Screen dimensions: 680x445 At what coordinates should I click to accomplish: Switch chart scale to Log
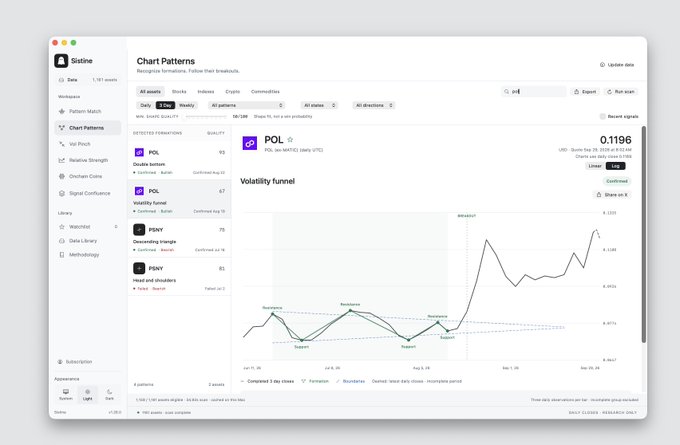tap(615, 166)
